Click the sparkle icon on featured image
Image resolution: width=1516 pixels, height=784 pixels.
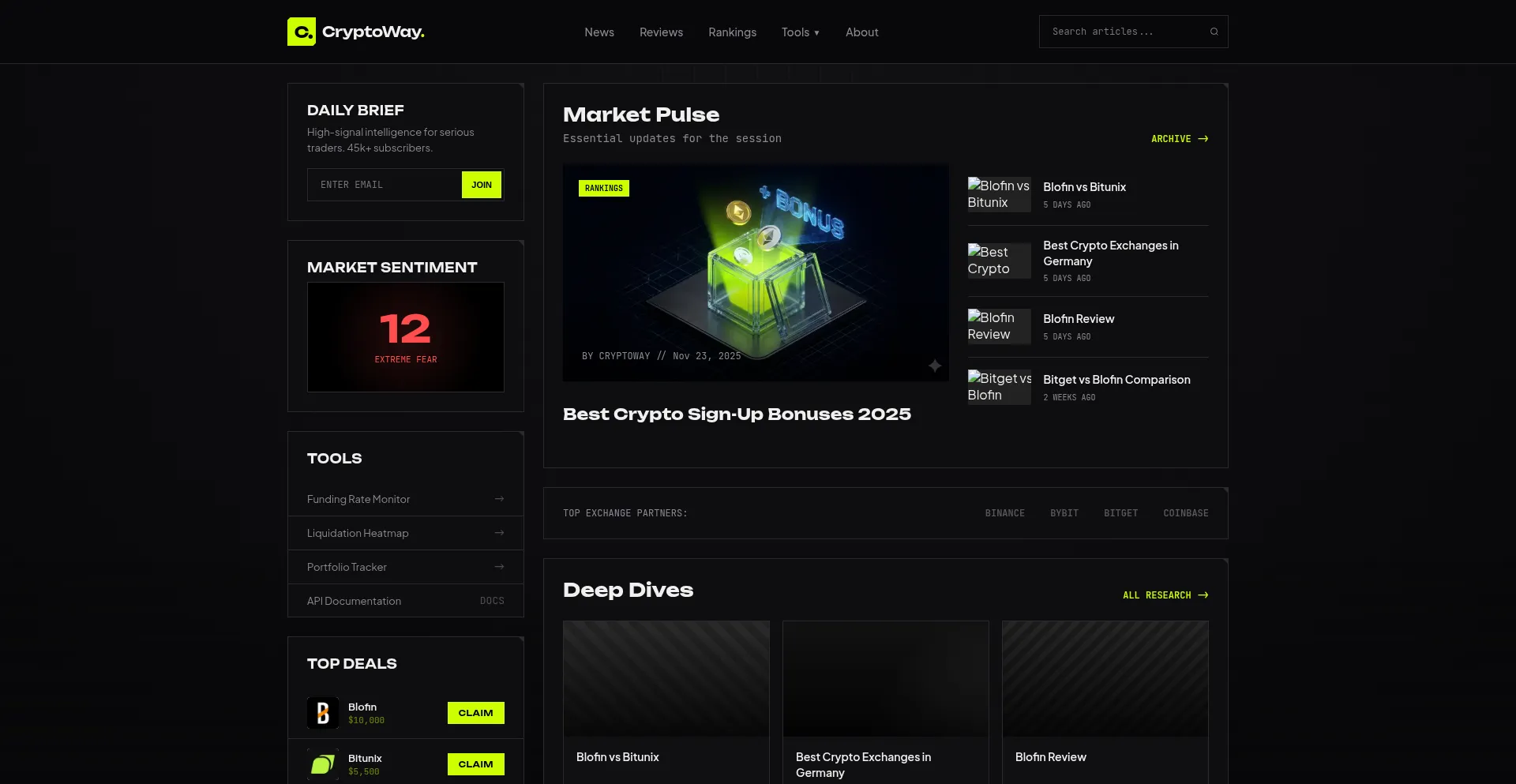pos(935,366)
